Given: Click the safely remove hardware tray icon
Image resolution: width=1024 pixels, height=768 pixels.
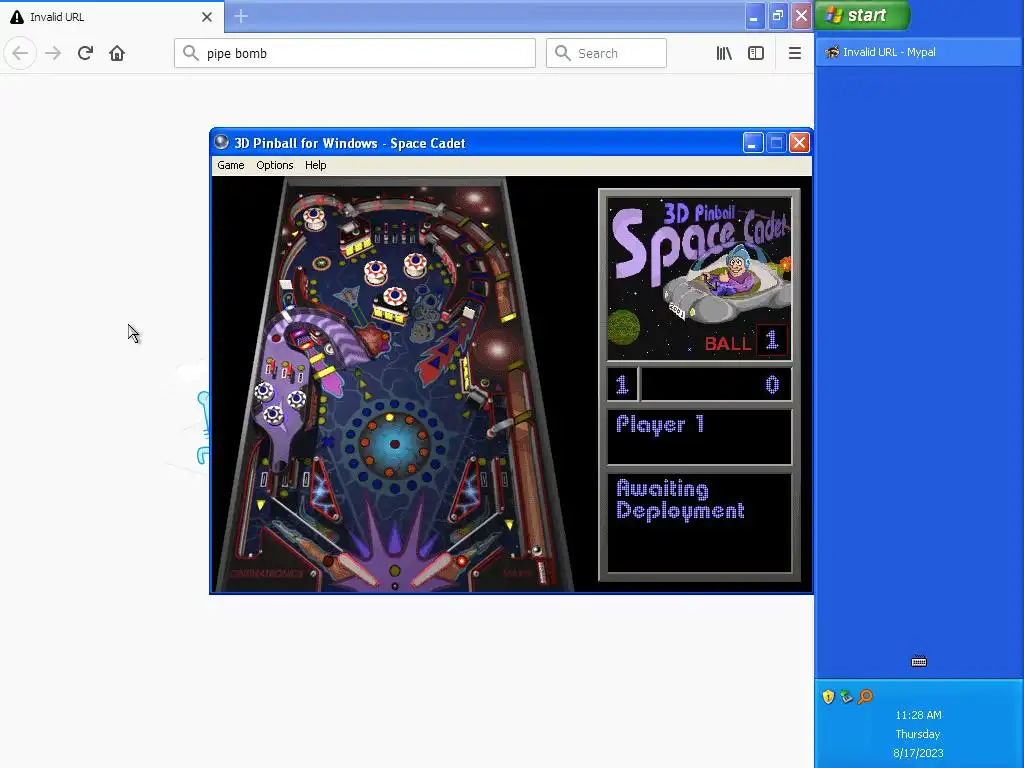Looking at the screenshot, I should coord(846,697).
